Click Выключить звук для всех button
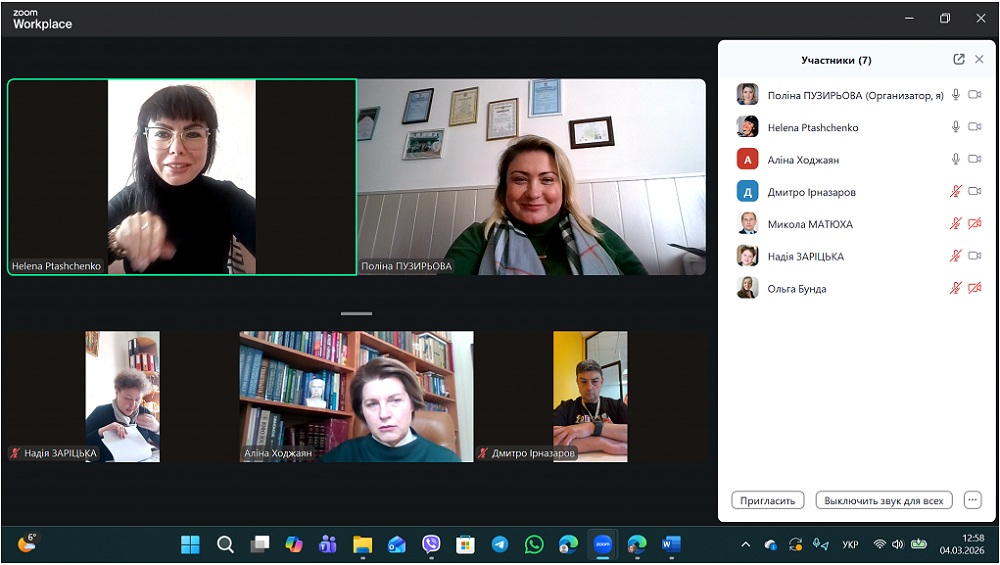Screen dimensions: 1000x565 click(883, 500)
